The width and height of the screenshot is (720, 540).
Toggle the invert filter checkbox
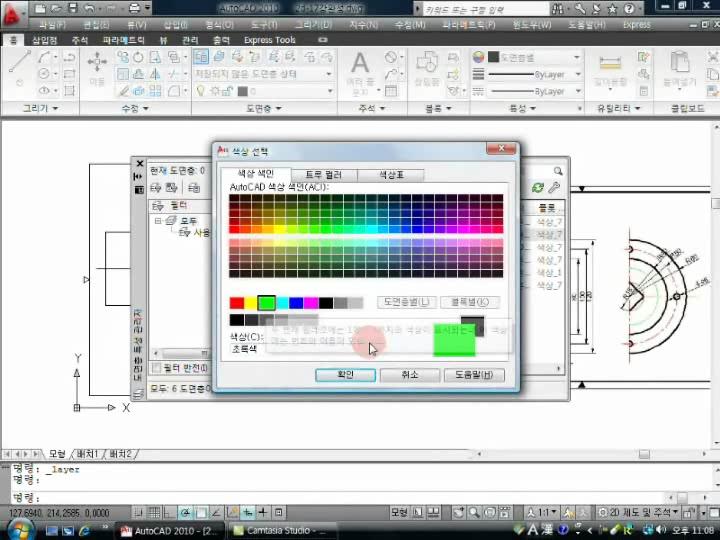(x=157, y=368)
